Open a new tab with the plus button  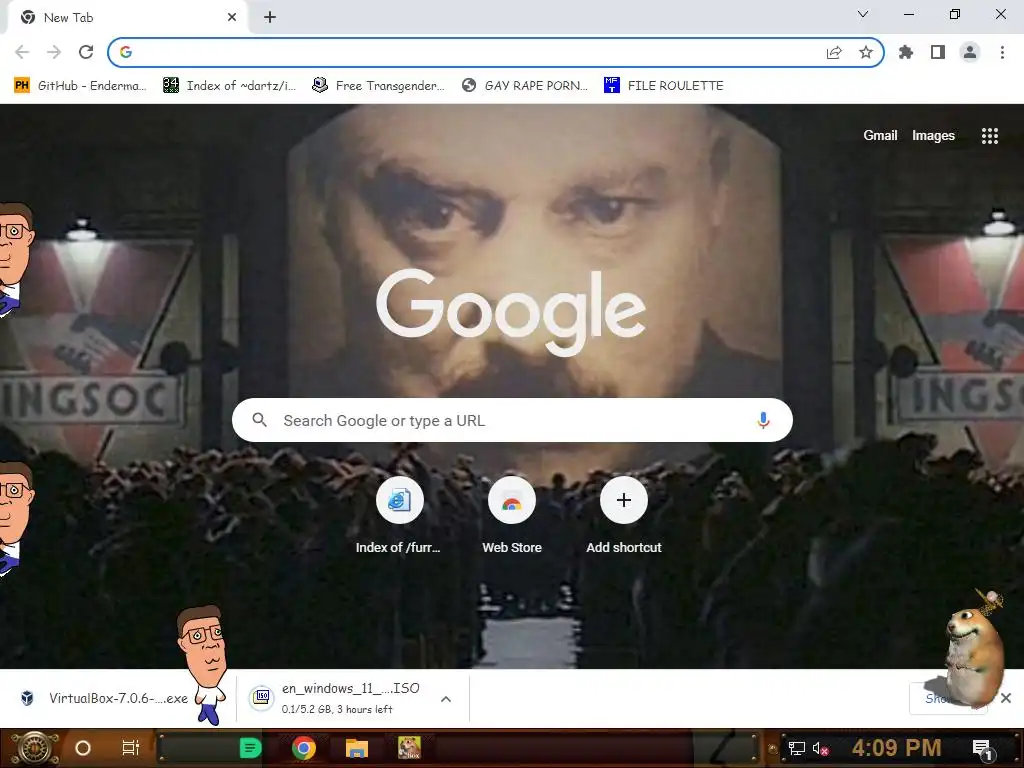pos(270,18)
